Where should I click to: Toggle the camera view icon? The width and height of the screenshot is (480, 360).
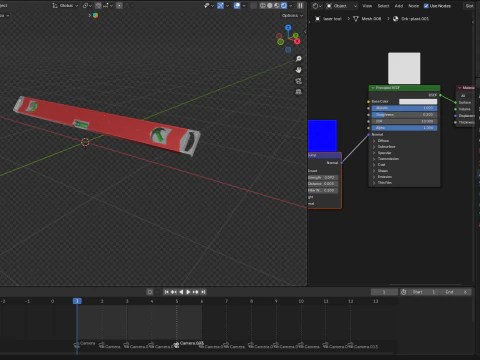click(298, 81)
